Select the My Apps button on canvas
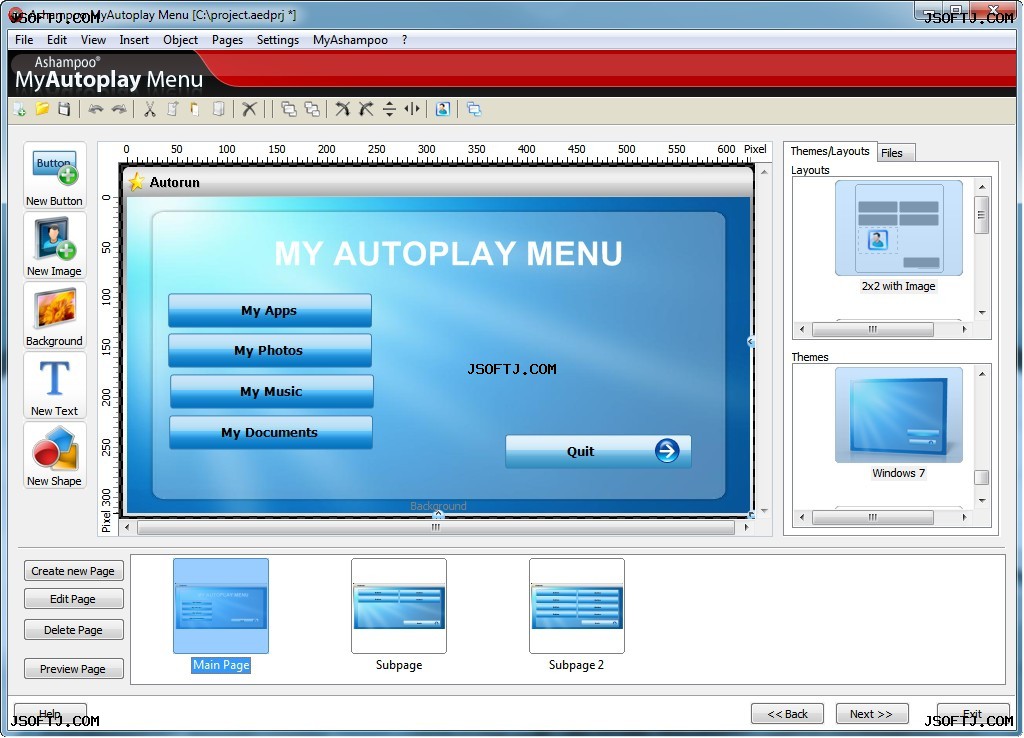The image size is (1024, 738). [270, 310]
